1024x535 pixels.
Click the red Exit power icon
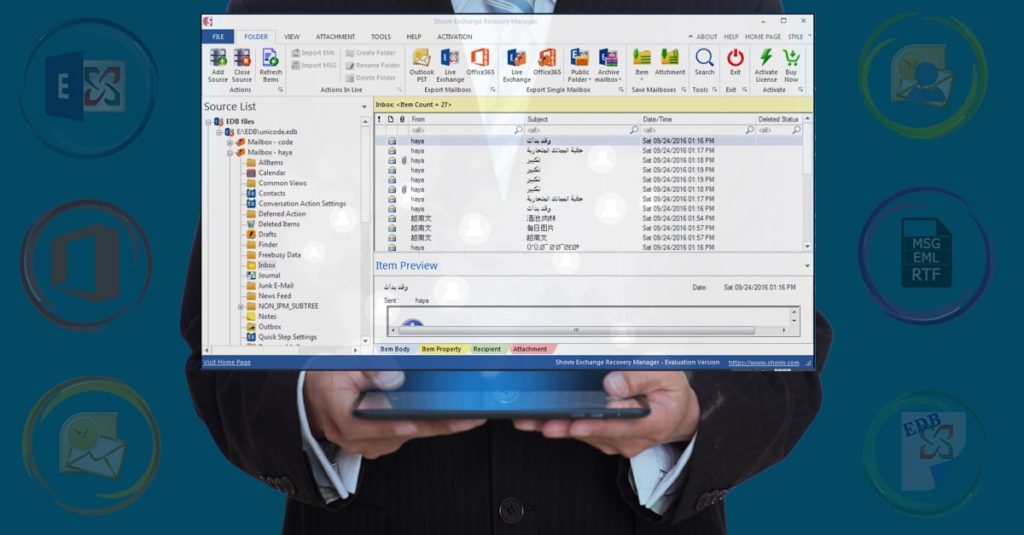(x=735, y=57)
